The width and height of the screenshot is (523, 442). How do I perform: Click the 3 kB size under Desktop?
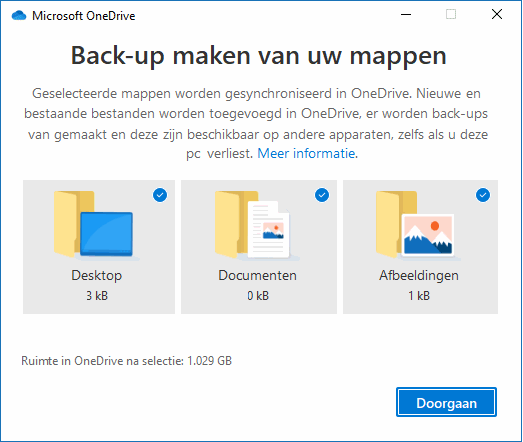(x=97, y=296)
